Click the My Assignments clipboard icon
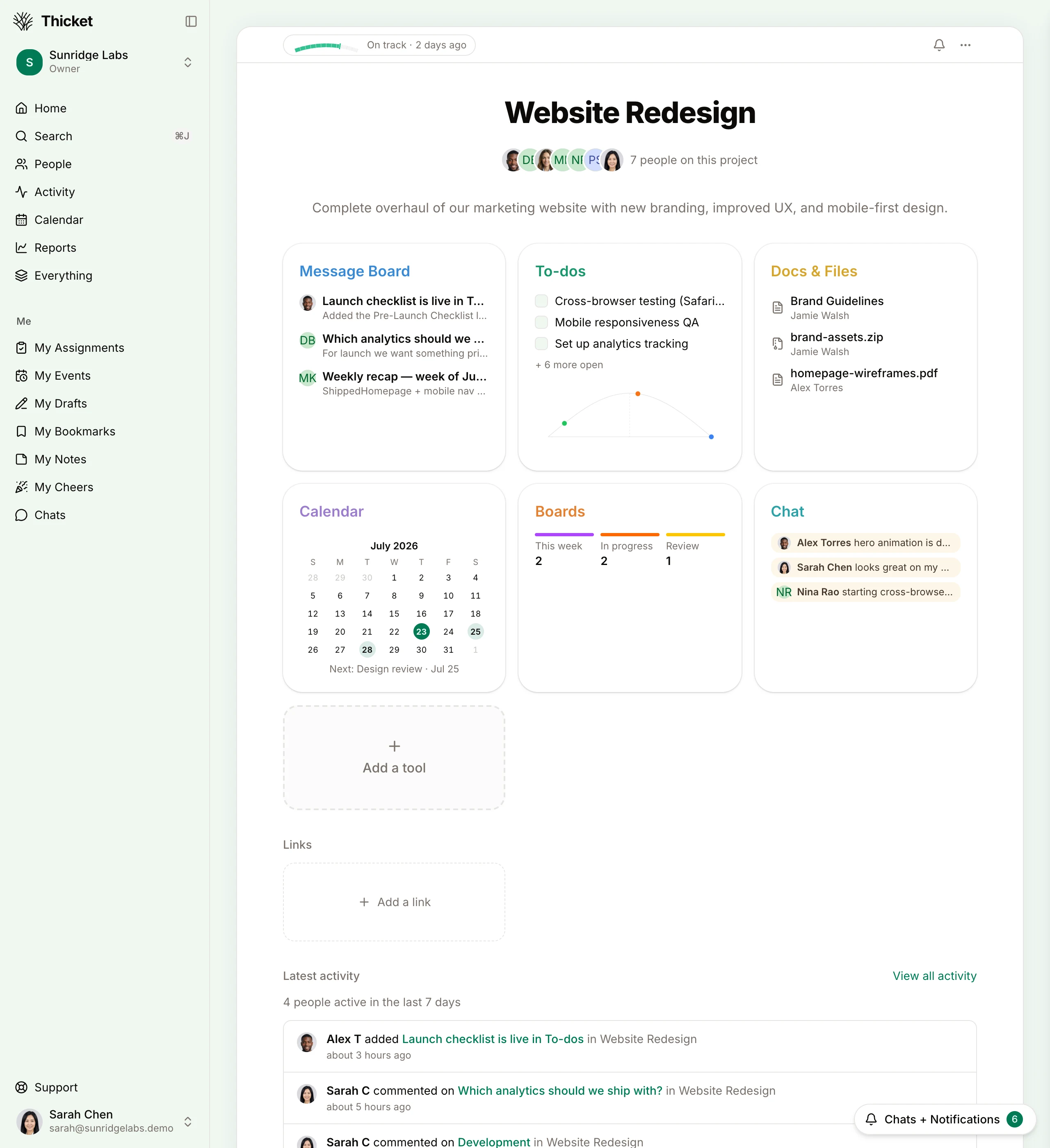Screen dimensions: 1050x1148 (22, 348)
